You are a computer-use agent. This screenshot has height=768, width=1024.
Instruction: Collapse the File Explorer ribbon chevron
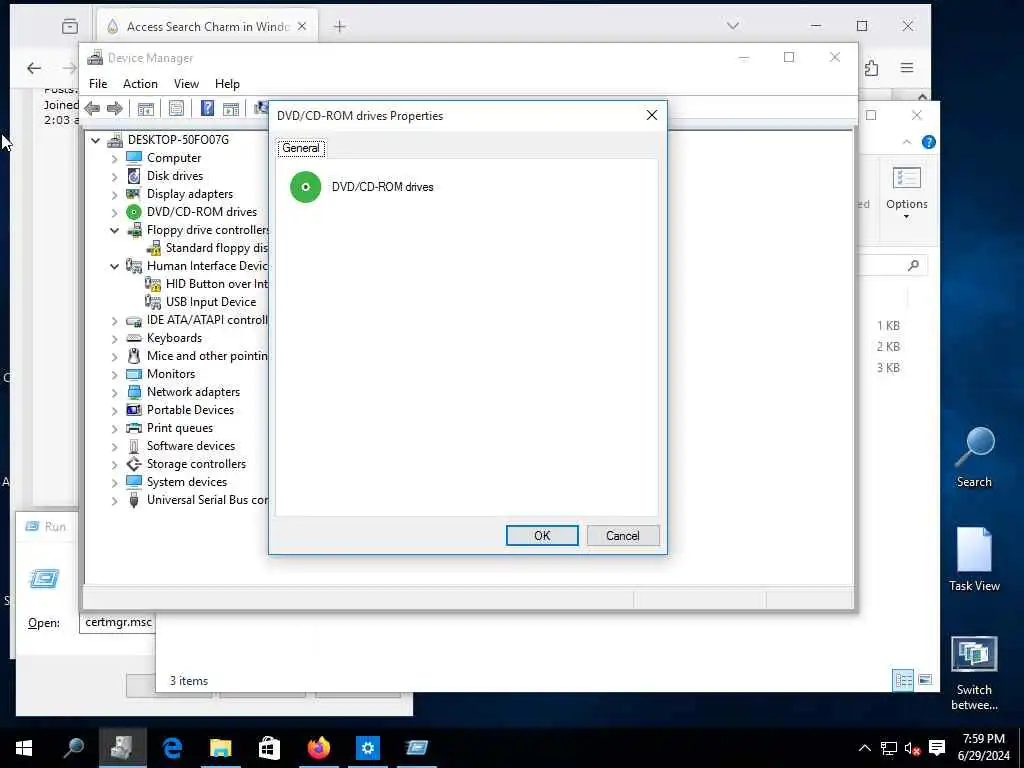coord(906,142)
